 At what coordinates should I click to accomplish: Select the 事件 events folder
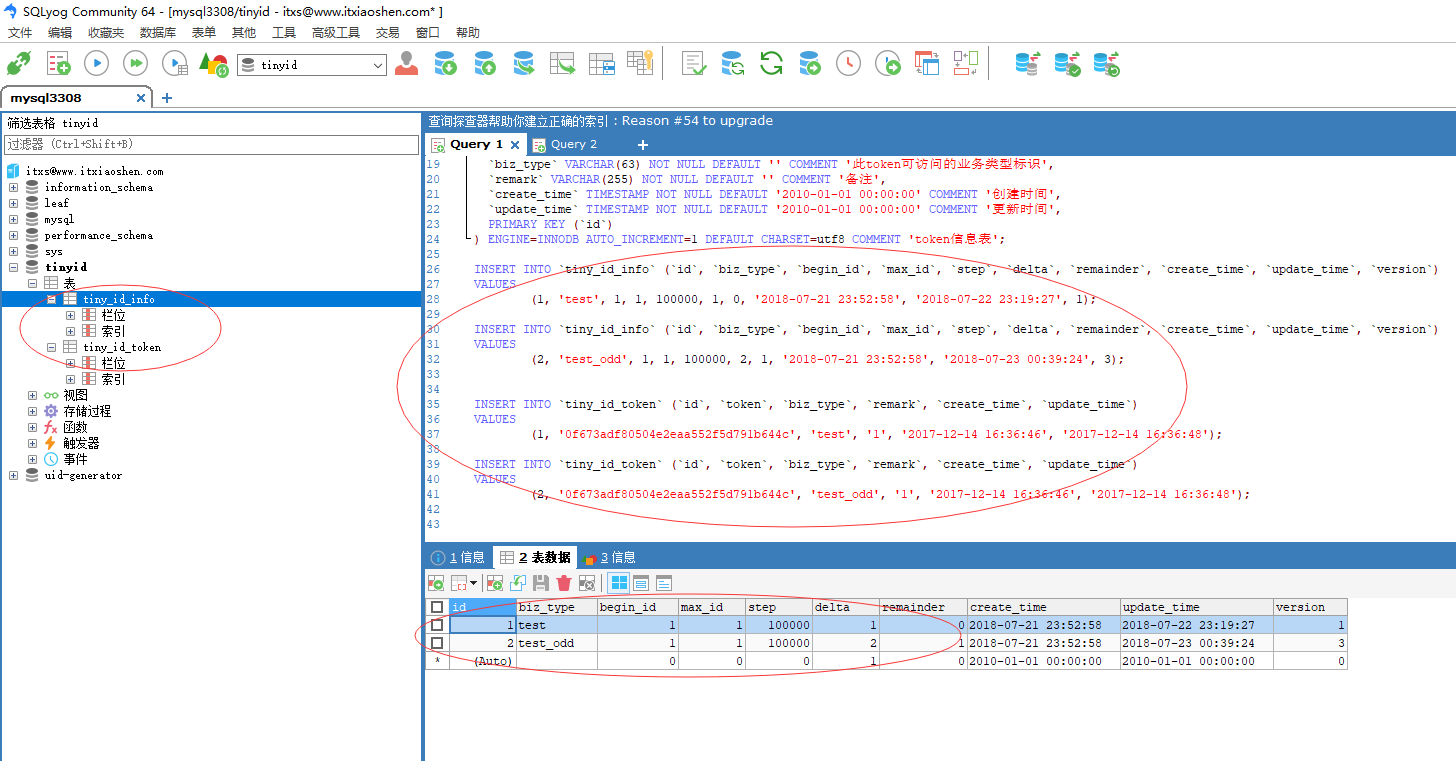click(76, 459)
